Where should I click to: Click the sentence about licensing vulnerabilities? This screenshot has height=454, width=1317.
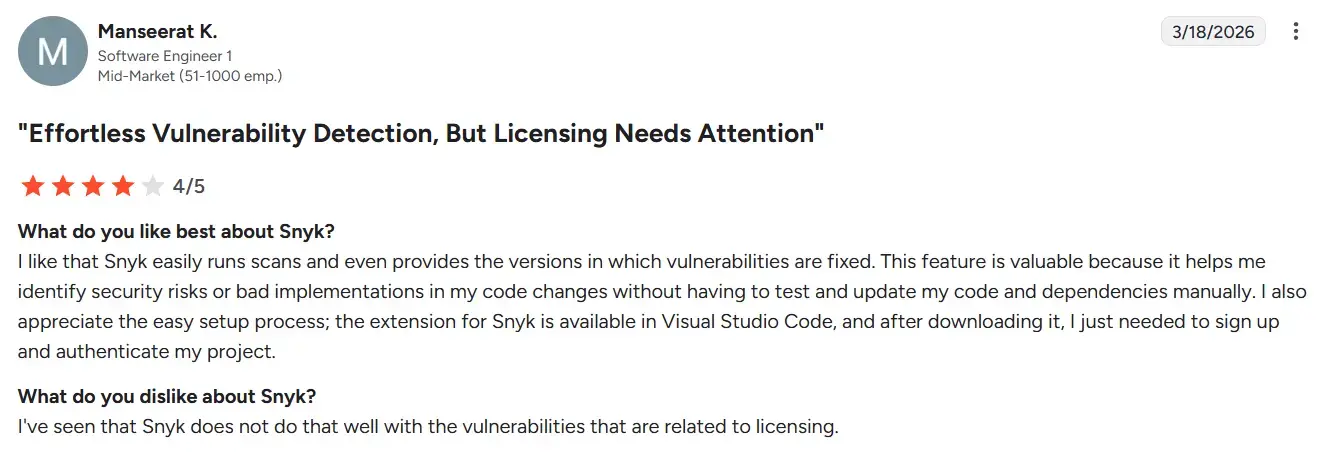(x=428, y=427)
